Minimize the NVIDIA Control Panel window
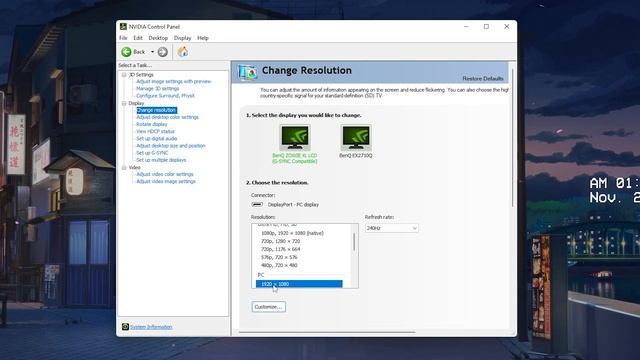This screenshot has height=360, width=640. click(x=466, y=27)
